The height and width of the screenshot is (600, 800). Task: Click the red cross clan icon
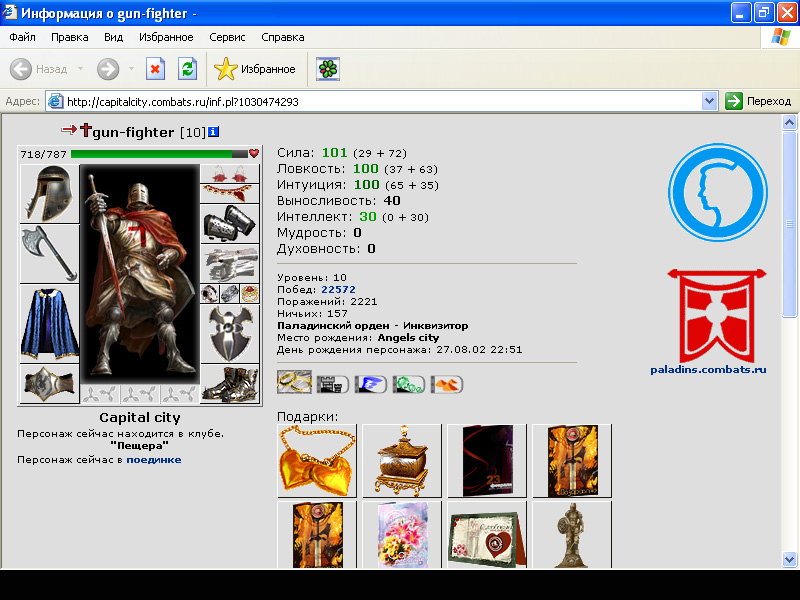click(85, 131)
